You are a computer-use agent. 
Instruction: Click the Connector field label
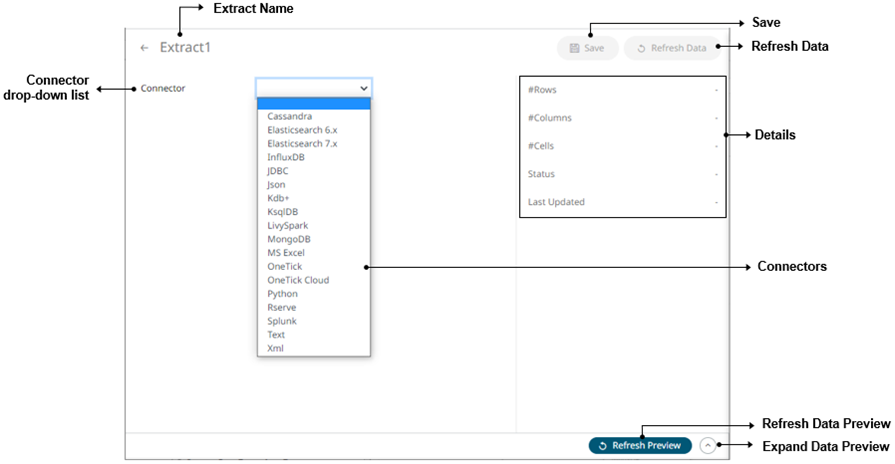pos(163,88)
